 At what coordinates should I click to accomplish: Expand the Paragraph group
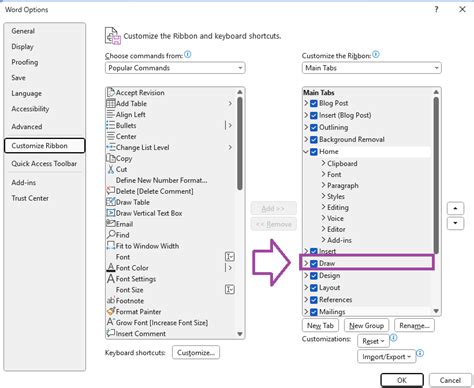point(323,185)
